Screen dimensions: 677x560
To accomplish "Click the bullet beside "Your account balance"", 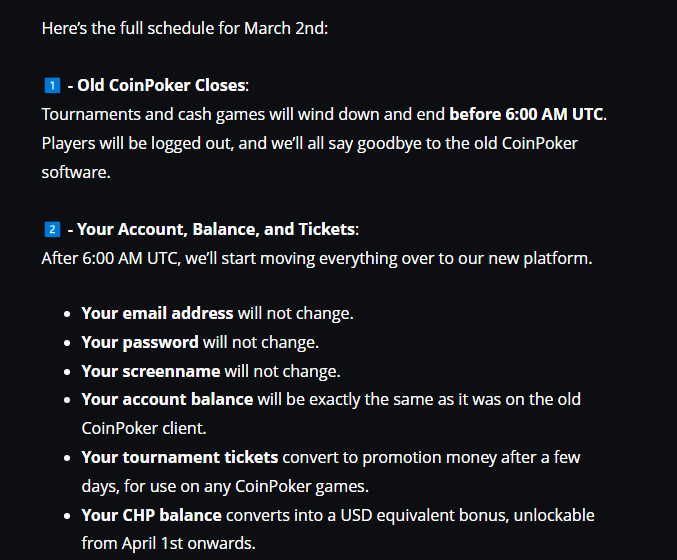I will click(x=69, y=400).
